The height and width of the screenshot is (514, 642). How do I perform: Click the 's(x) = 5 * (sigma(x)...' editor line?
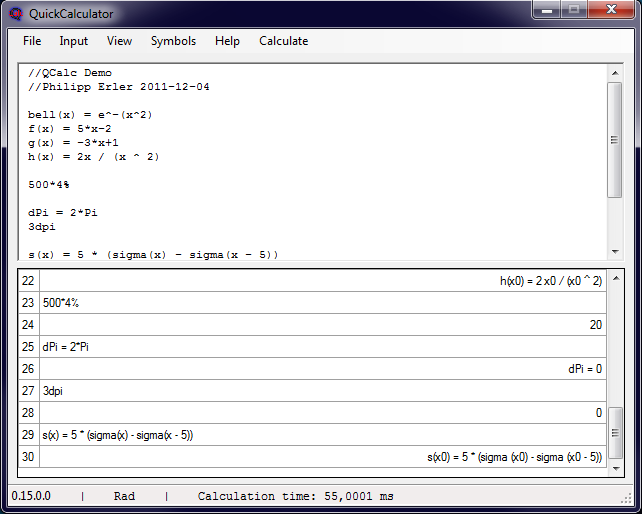pyautogui.click(x=153, y=255)
